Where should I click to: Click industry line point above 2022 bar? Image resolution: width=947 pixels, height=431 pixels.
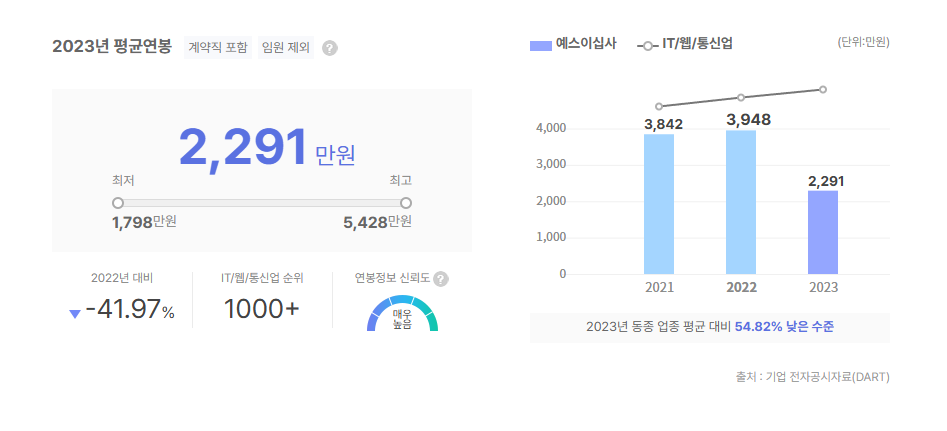click(x=741, y=97)
